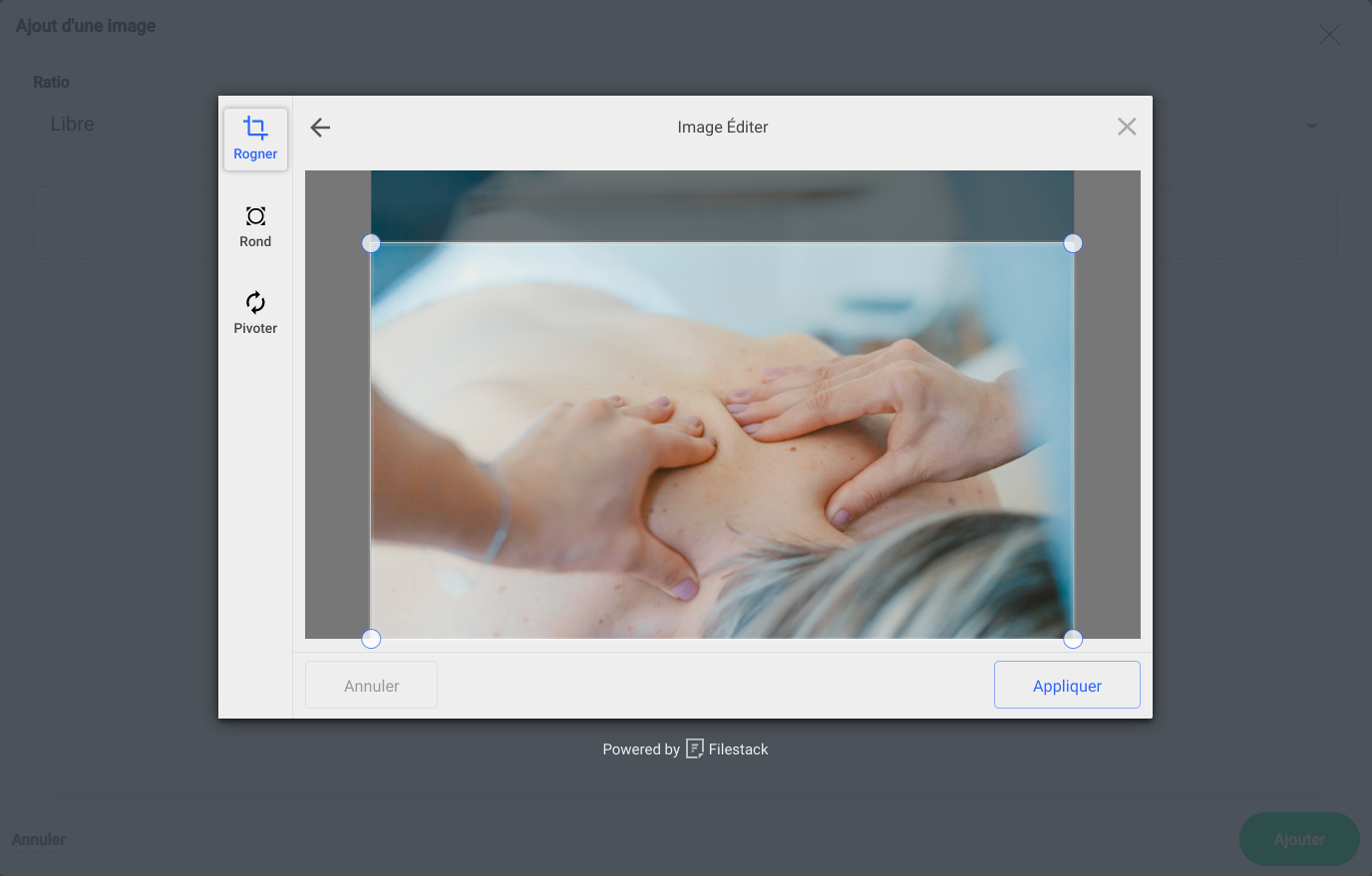Image resolution: width=1372 pixels, height=876 pixels.
Task: Select the Pivoter rotate tool
Action: (255, 313)
